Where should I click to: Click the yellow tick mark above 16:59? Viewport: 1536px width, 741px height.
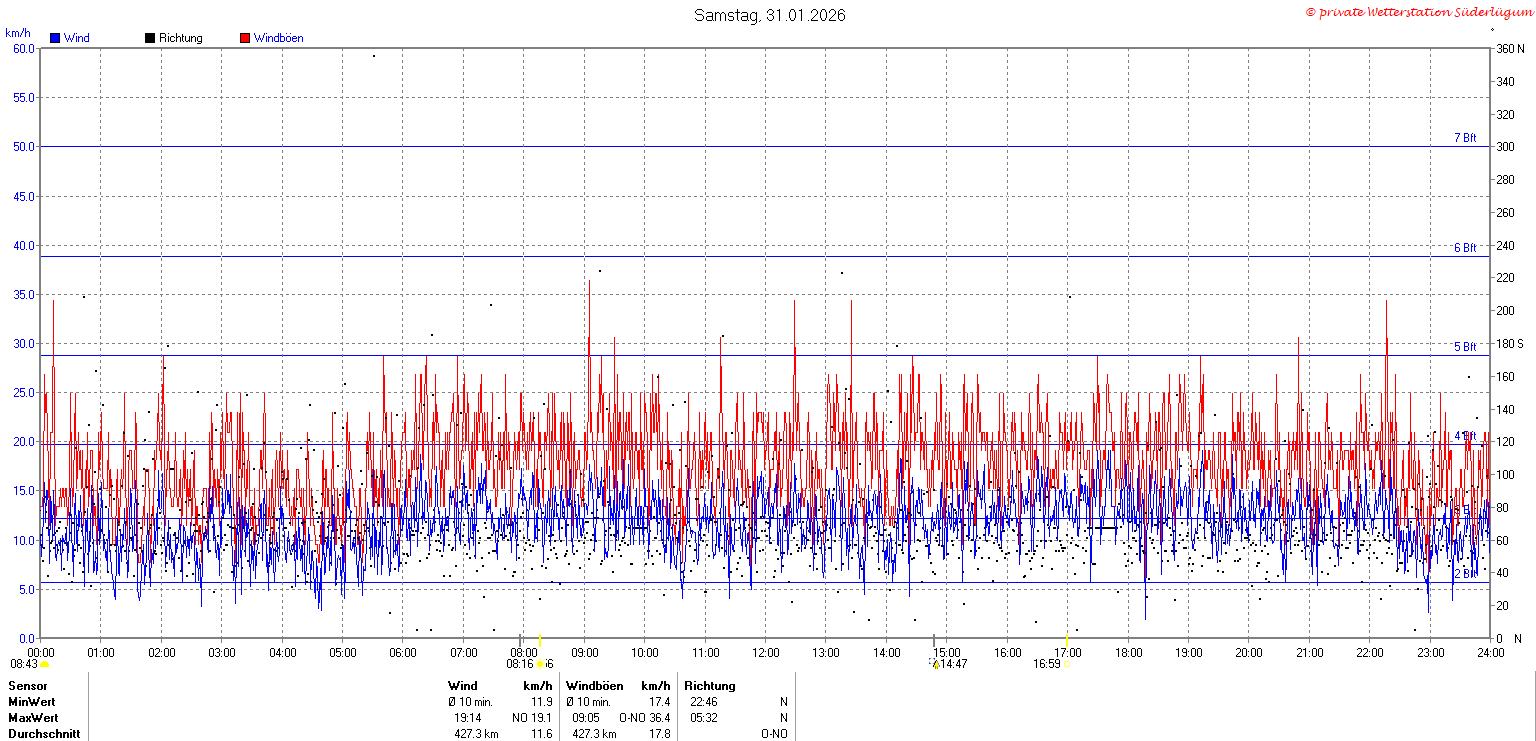1066,640
